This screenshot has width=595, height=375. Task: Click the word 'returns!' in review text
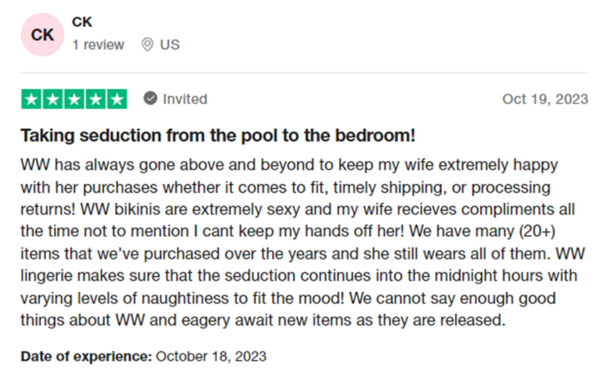48,210
